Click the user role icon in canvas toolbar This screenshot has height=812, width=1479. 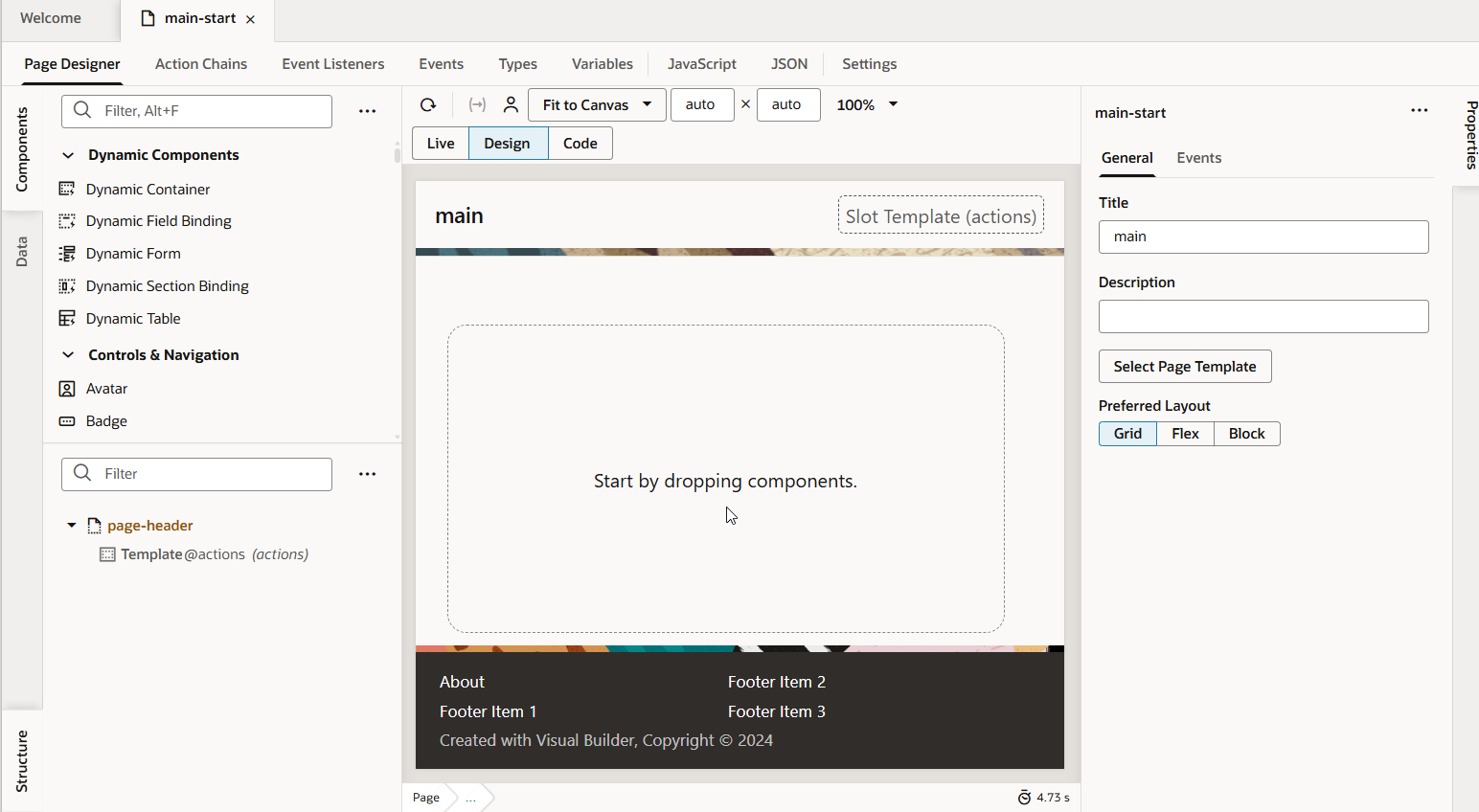tap(511, 105)
